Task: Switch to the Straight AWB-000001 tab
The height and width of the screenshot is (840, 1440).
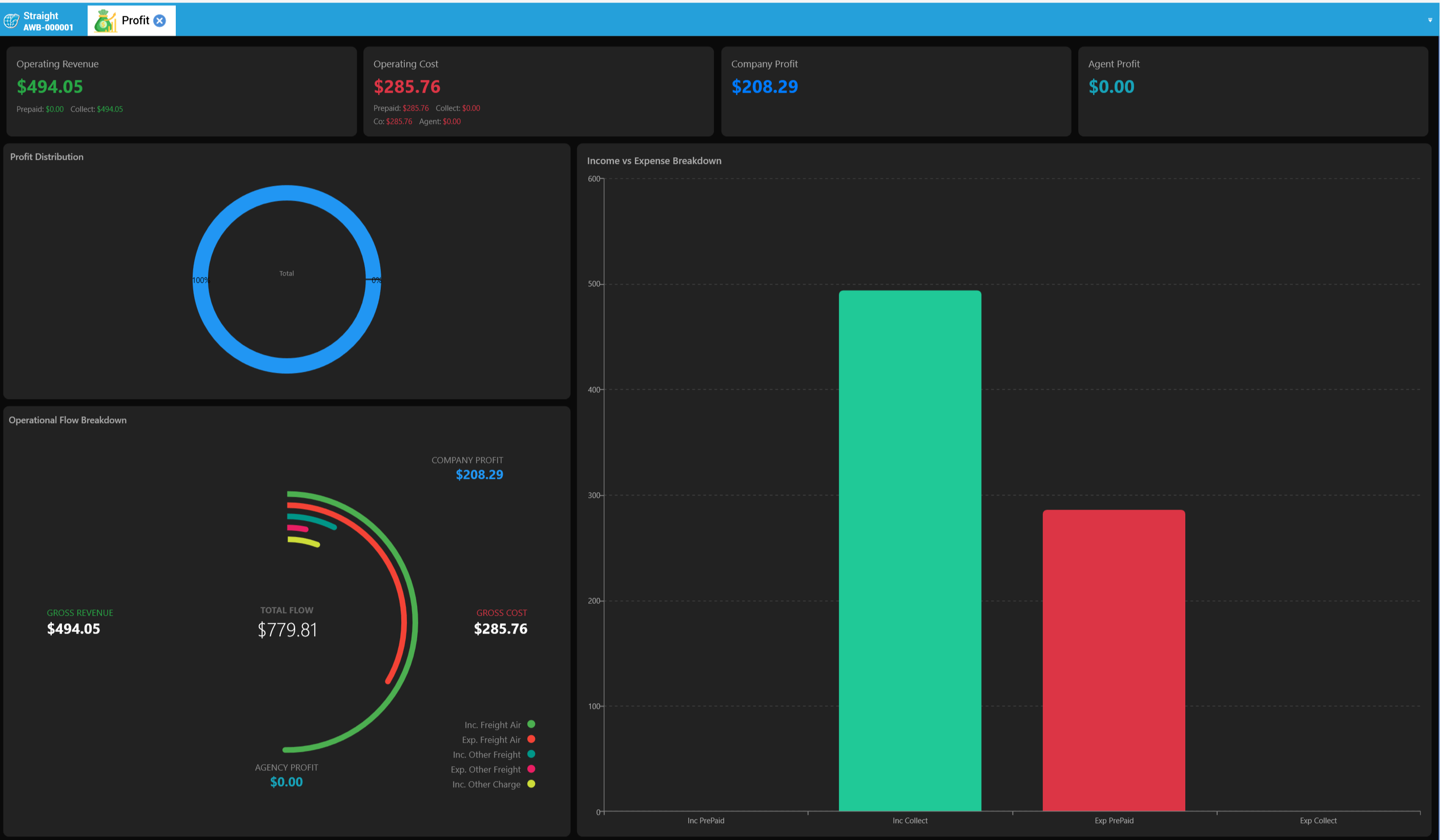Action: [39, 21]
